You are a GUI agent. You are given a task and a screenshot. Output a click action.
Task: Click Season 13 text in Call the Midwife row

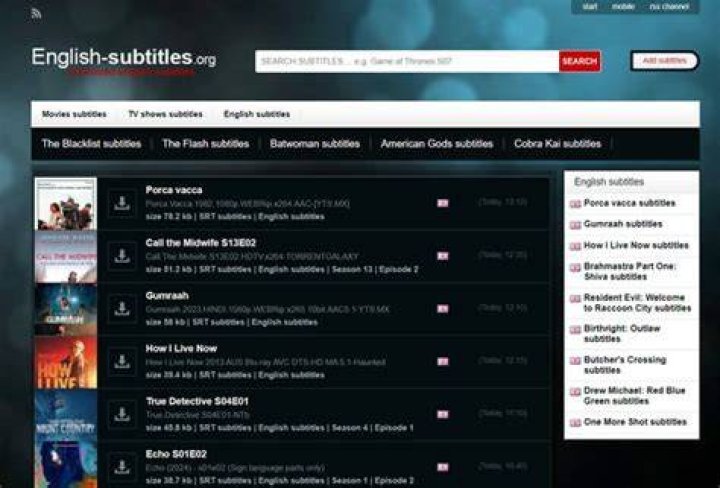tap(352, 269)
